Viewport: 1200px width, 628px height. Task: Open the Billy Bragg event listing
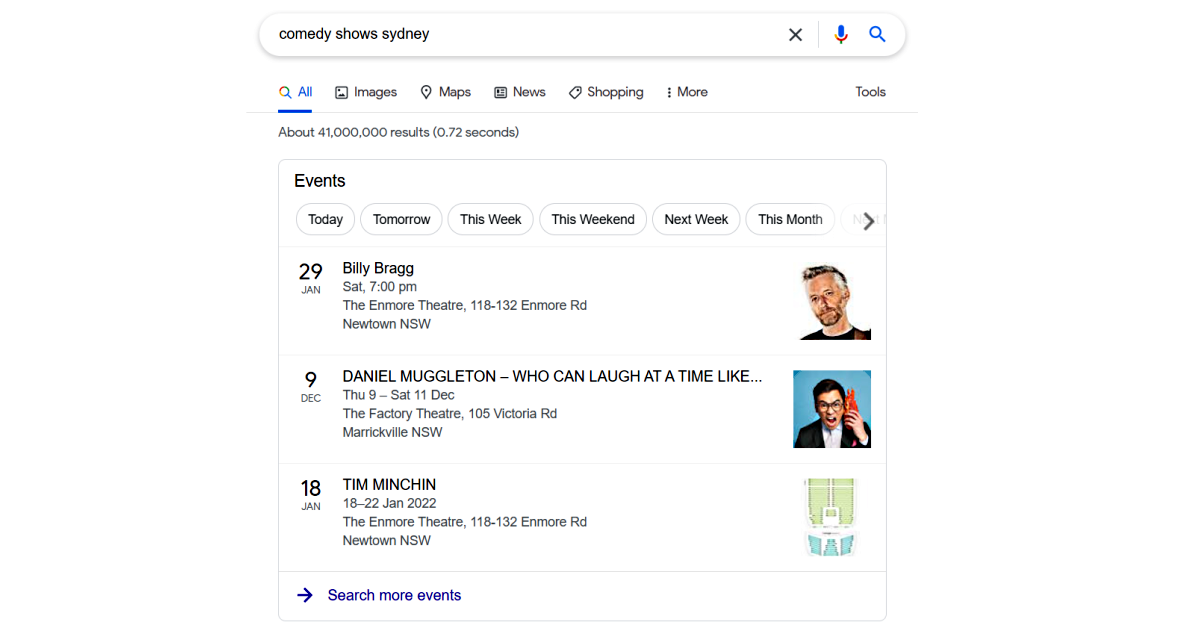click(x=378, y=267)
